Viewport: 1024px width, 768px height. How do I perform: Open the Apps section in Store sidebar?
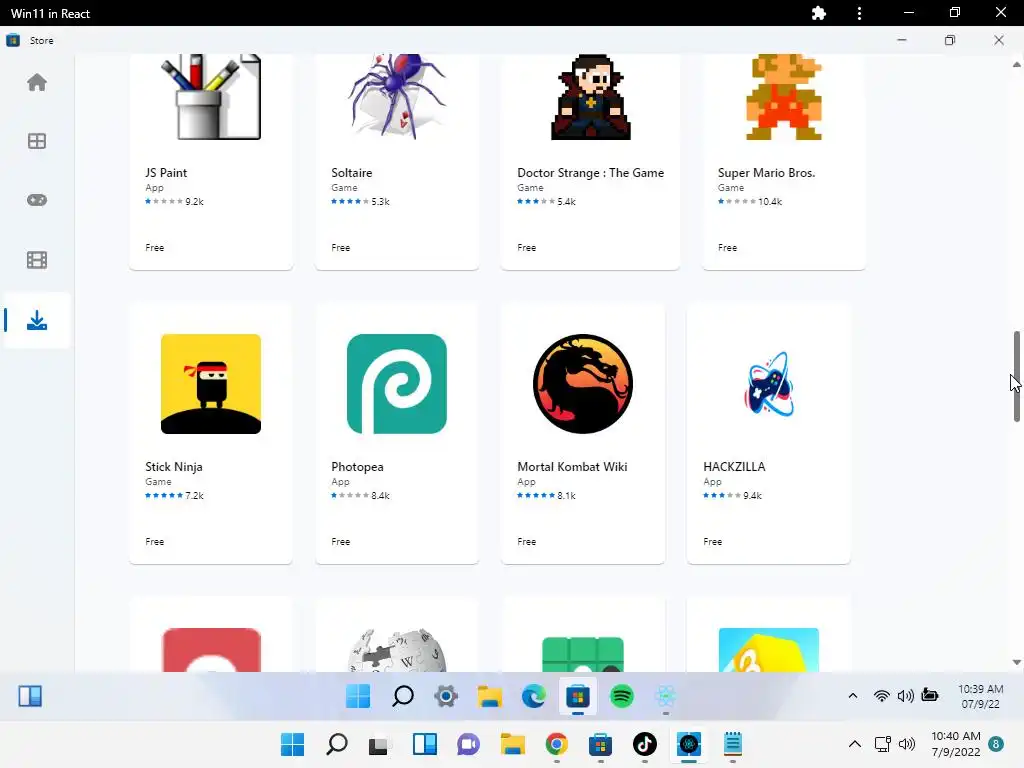pyautogui.click(x=37, y=141)
